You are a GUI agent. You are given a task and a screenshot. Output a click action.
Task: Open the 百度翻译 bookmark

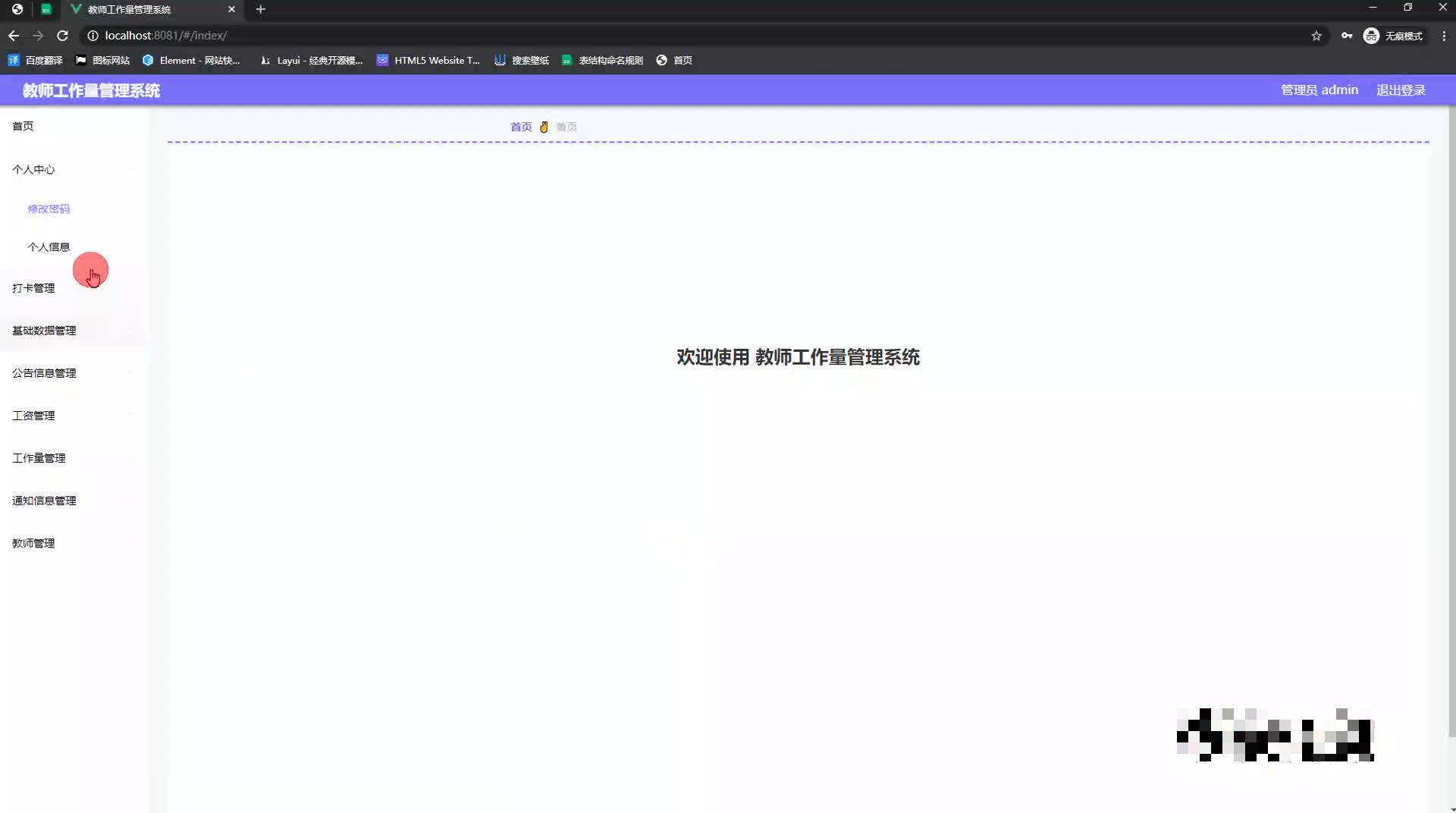36,60
